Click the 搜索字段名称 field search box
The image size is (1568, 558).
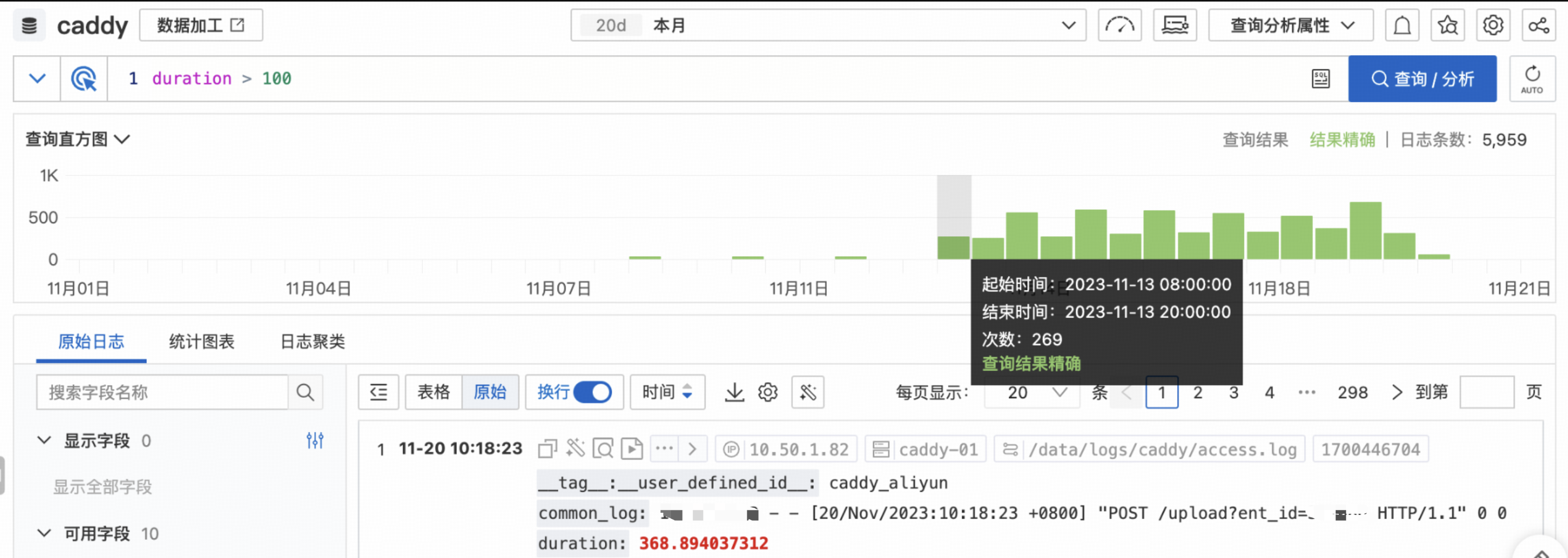(x=162, y=392)
